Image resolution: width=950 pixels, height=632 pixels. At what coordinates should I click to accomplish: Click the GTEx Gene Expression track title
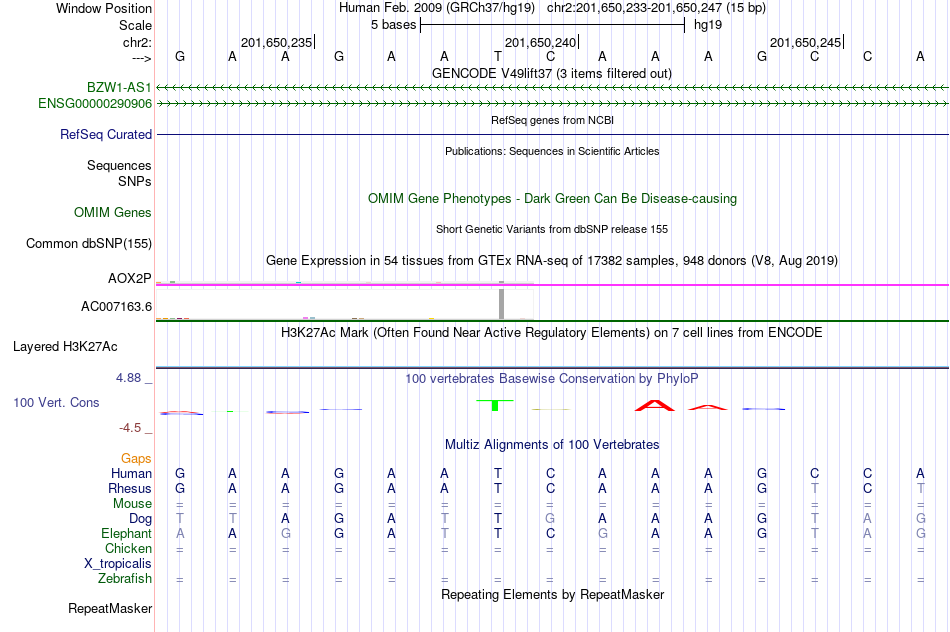552,261
